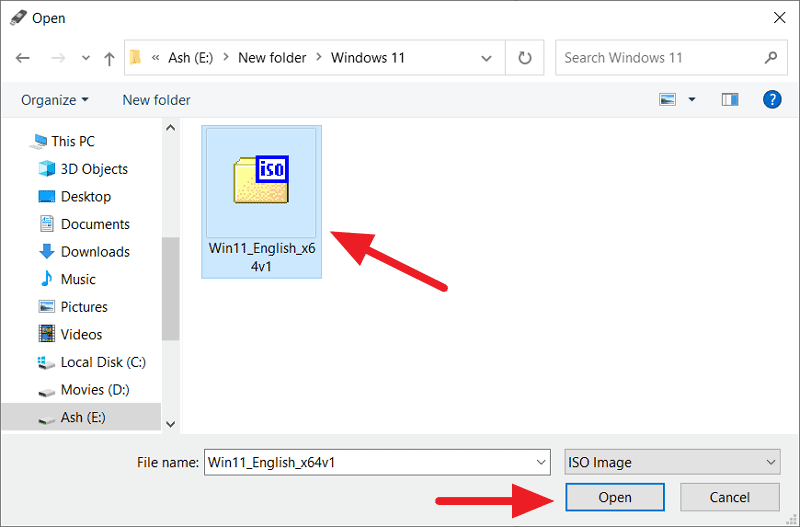Click the File name input field
Image resolution: width=800 pixels, height=527 pixels.
(377, 462)
